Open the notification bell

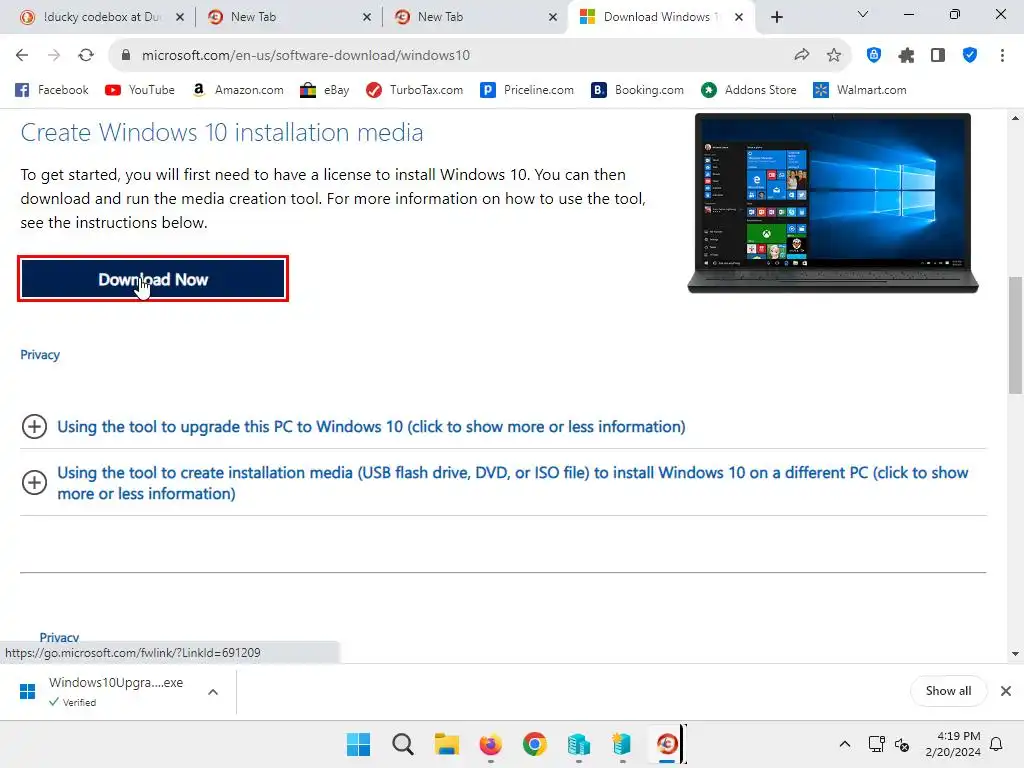(x=996, y=744)
